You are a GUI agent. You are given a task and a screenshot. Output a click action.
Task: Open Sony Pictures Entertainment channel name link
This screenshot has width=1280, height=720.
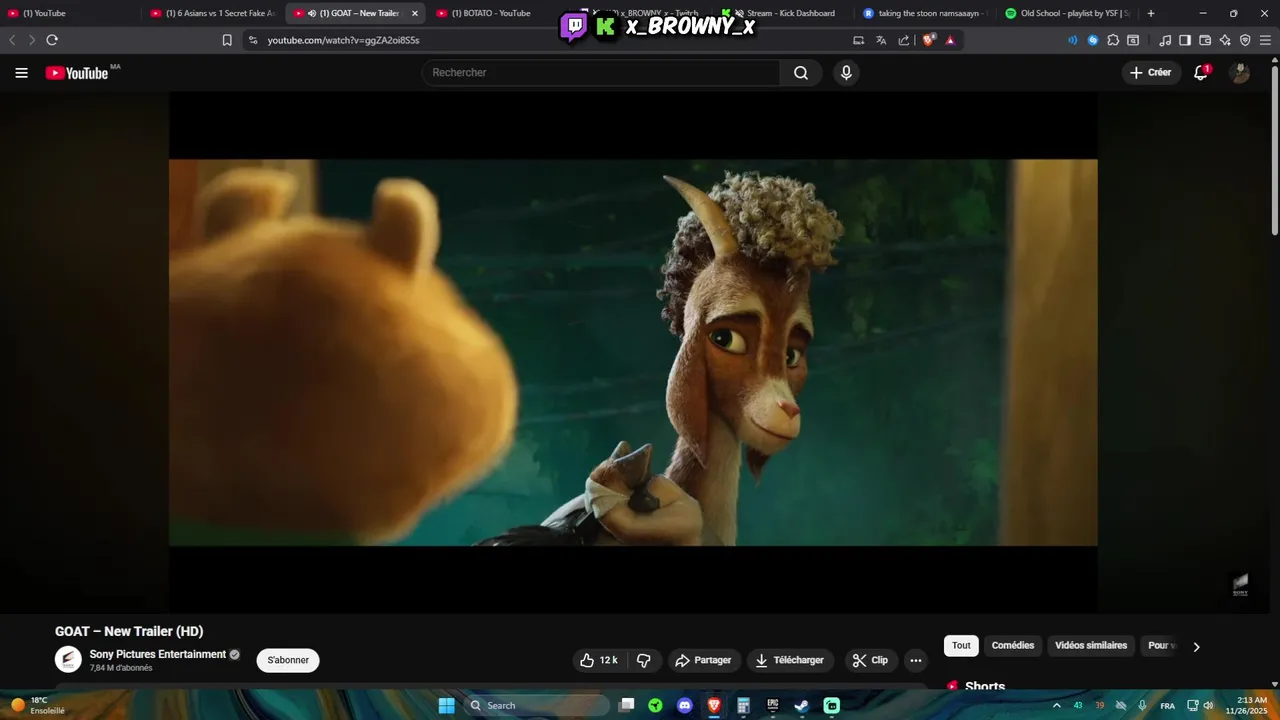(x=158, y=654)
